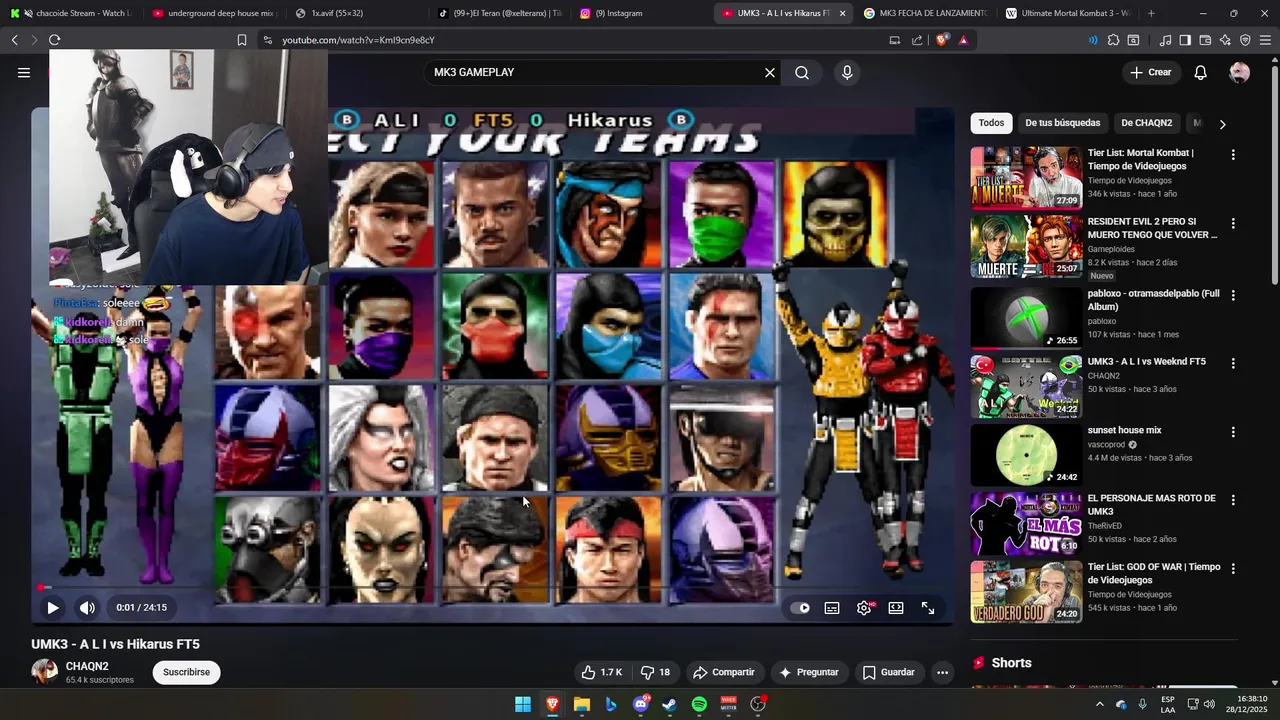Open the Tier List GOD OF WAR thumbnail
The image size is (1280, 720).
1026,591
